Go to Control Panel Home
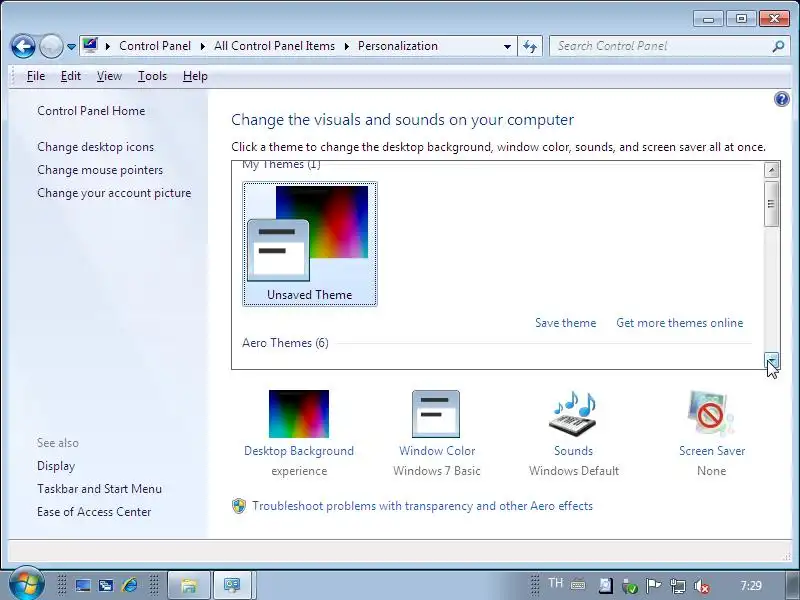The height and width of the screenshot is (600, 800). point(91,111)
